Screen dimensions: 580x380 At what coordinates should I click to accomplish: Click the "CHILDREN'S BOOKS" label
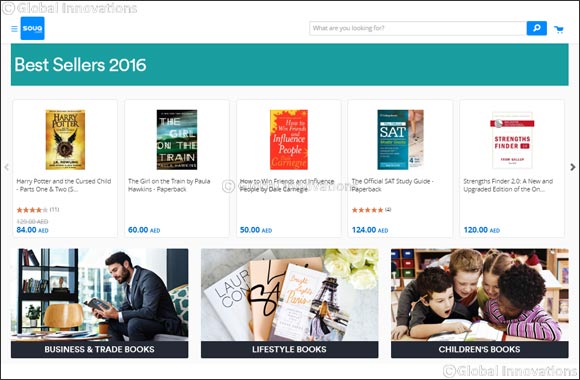[479, 349]
